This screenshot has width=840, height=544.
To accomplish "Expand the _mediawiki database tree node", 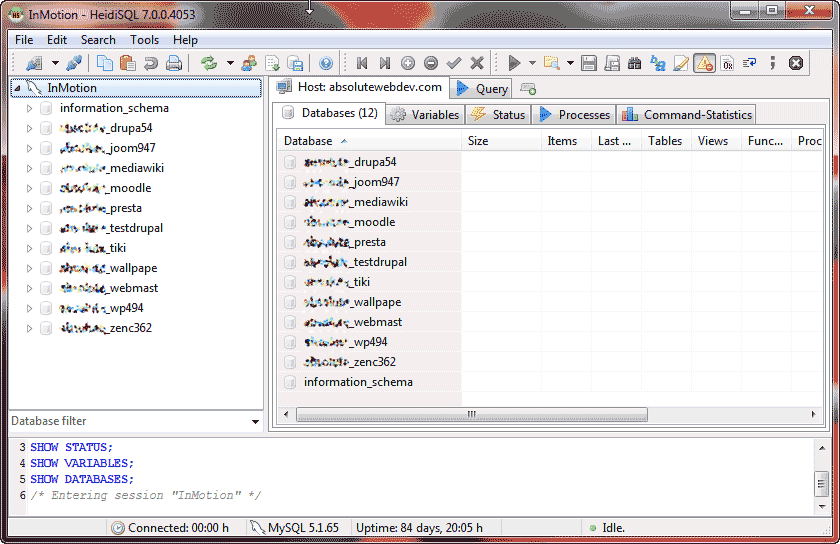I will tap(29, 168).
